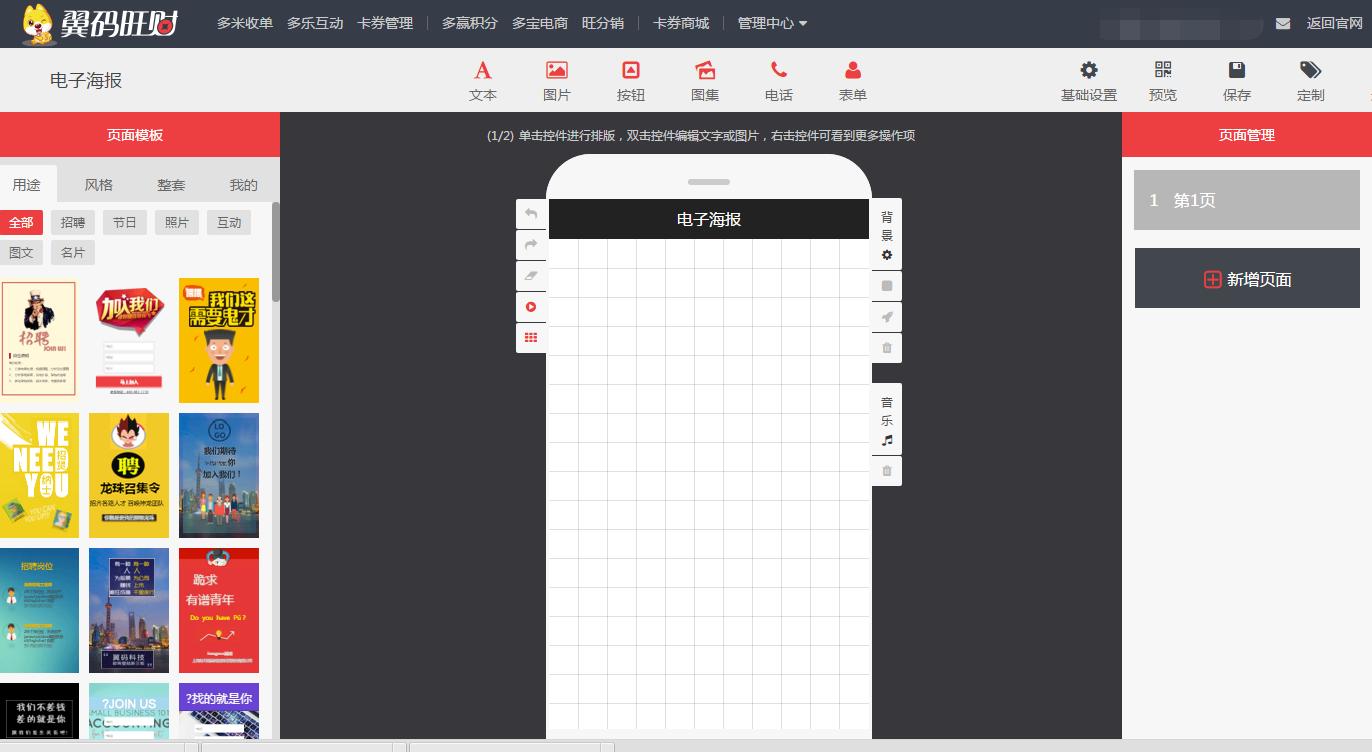Choose the 招聘岗位 blue template

point(39,610)
